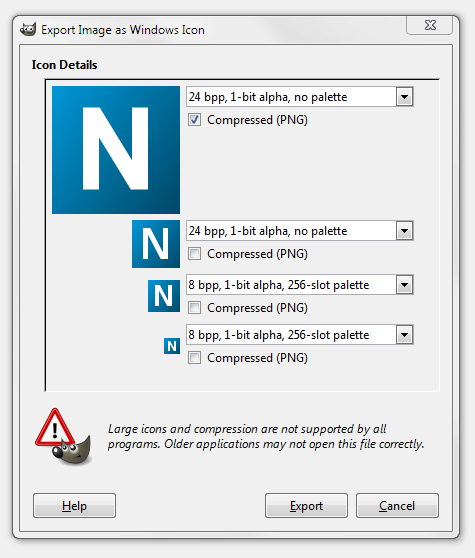Close the Export Image as Windows Icon dialog
The height and width of the screenshot is (558, 475).
(430, 25)
